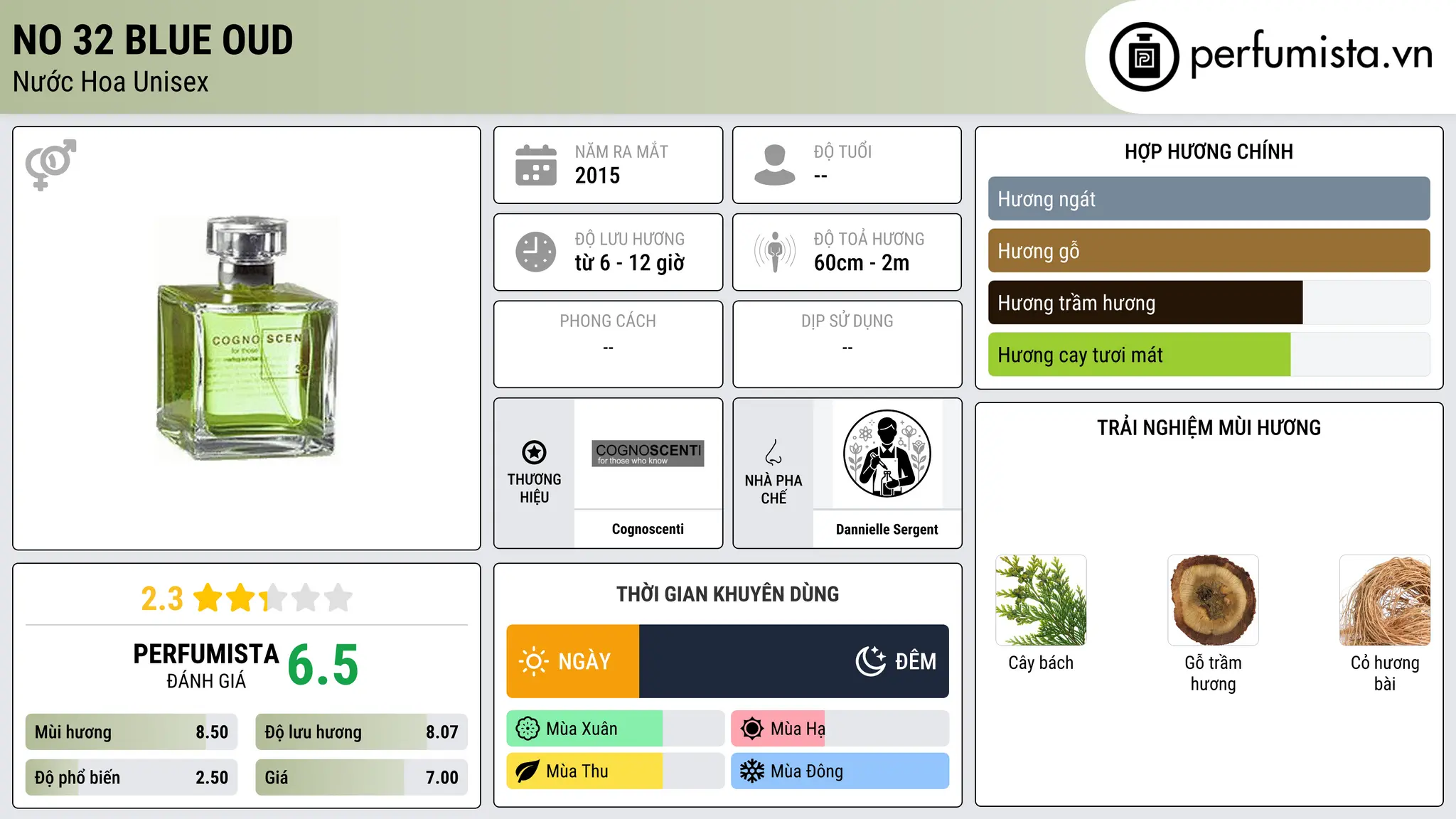
Task: Click the Hương trầm hương accord bar
Action: pos(1209,303)
